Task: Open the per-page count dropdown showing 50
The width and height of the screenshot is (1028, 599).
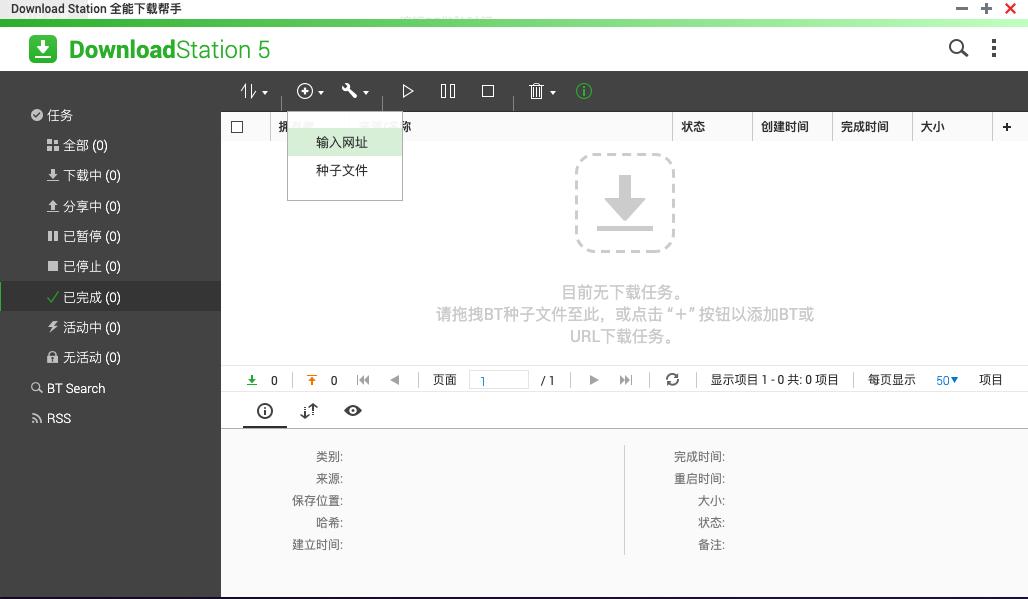Action: click(946, 379)
